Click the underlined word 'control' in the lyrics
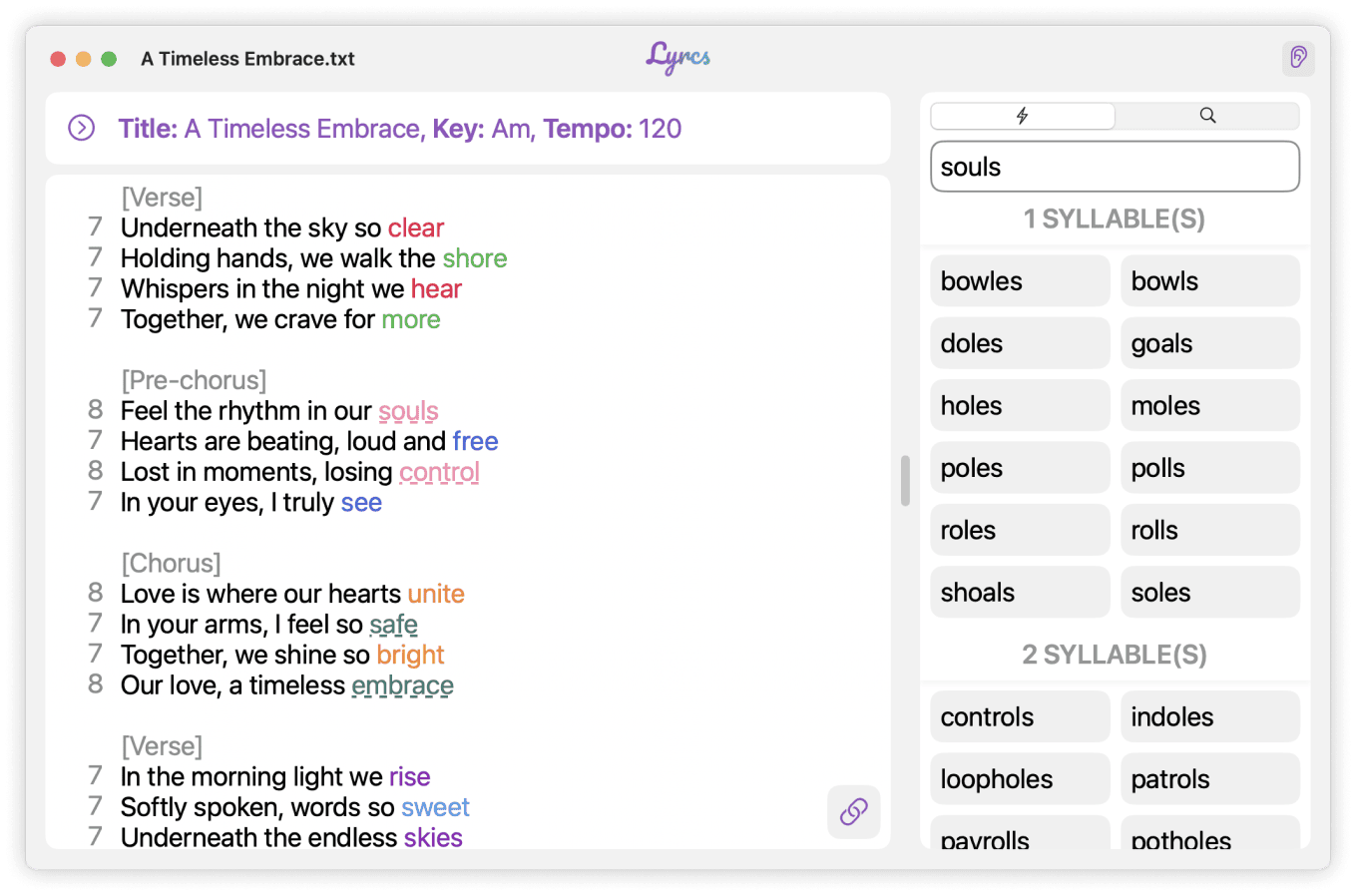This screenshot has height=896, width=1356. coord(439,472)
